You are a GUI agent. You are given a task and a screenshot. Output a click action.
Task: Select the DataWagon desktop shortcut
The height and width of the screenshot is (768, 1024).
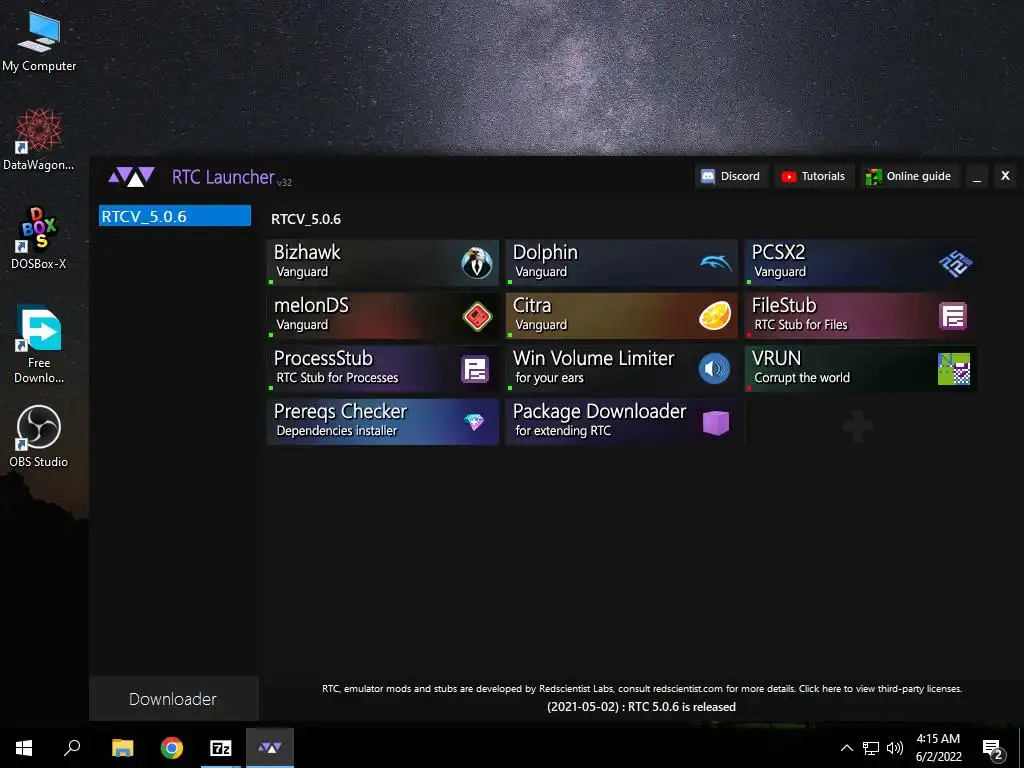coord(39,140)
